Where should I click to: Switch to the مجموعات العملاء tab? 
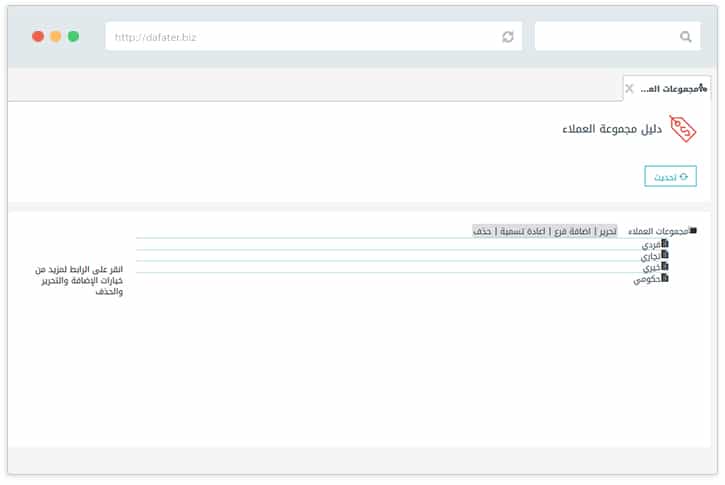click(671, 89)
